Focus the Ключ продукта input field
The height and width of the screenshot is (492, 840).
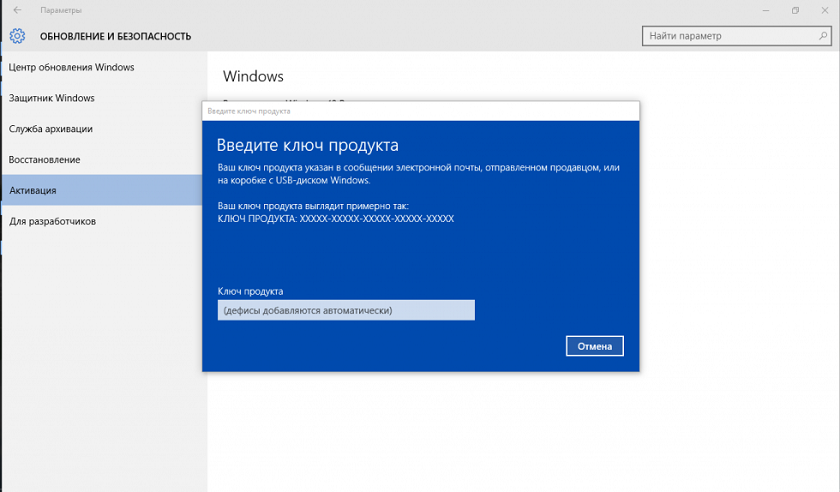[x=345, y=311]
